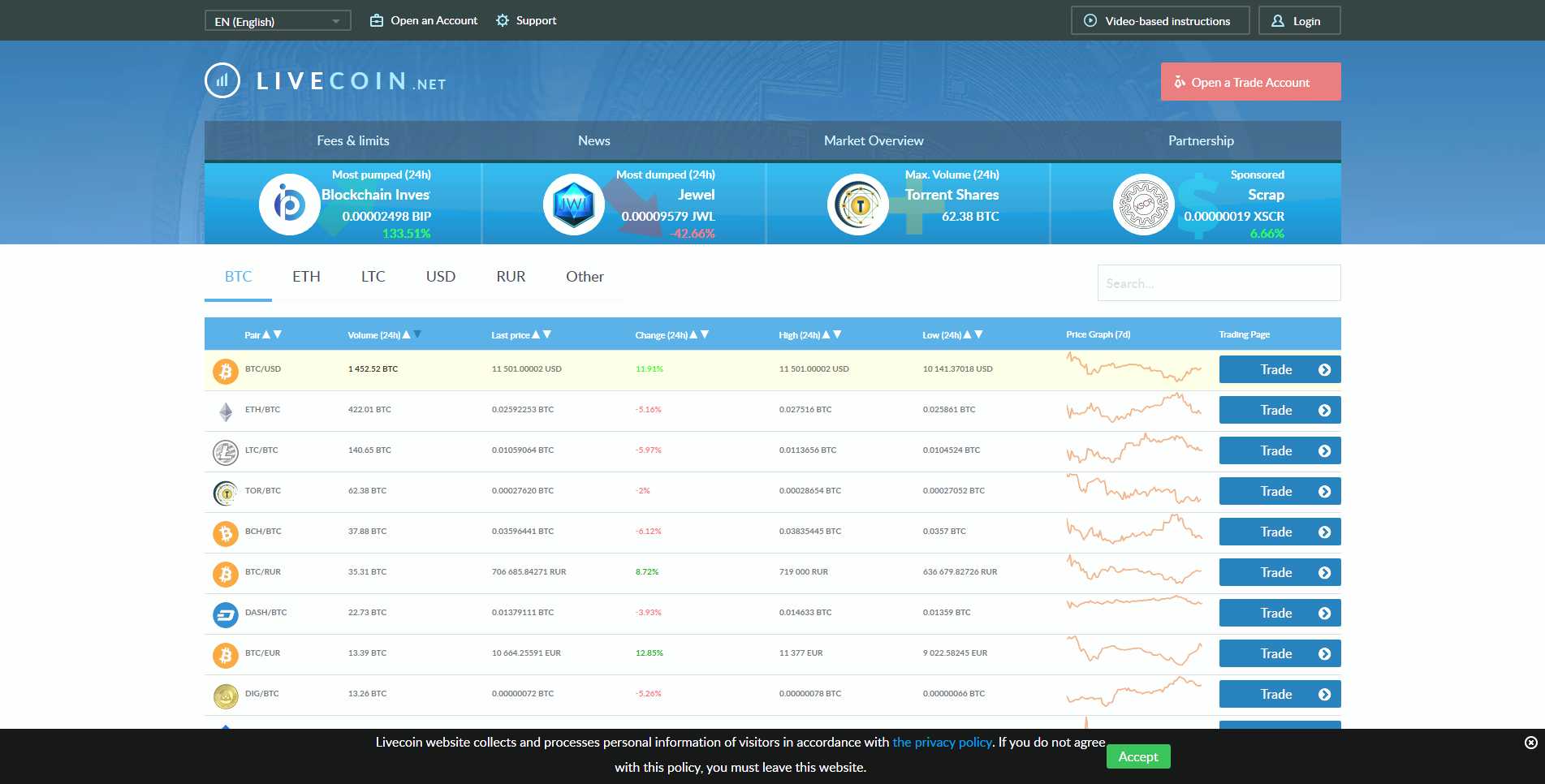Click Trade button for ETH/BTC

[1280, 410]
